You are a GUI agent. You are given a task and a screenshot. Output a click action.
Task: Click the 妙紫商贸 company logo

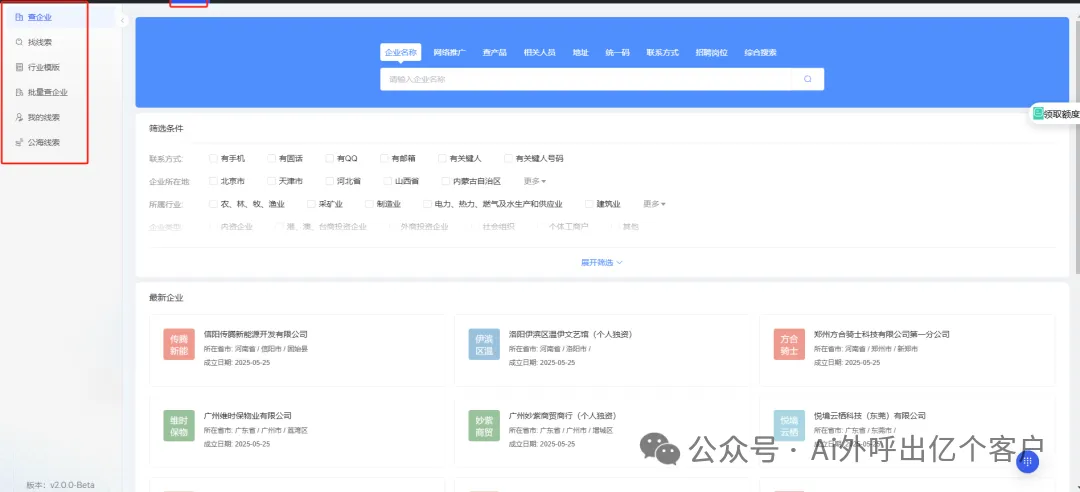click(x=484, y=426)
